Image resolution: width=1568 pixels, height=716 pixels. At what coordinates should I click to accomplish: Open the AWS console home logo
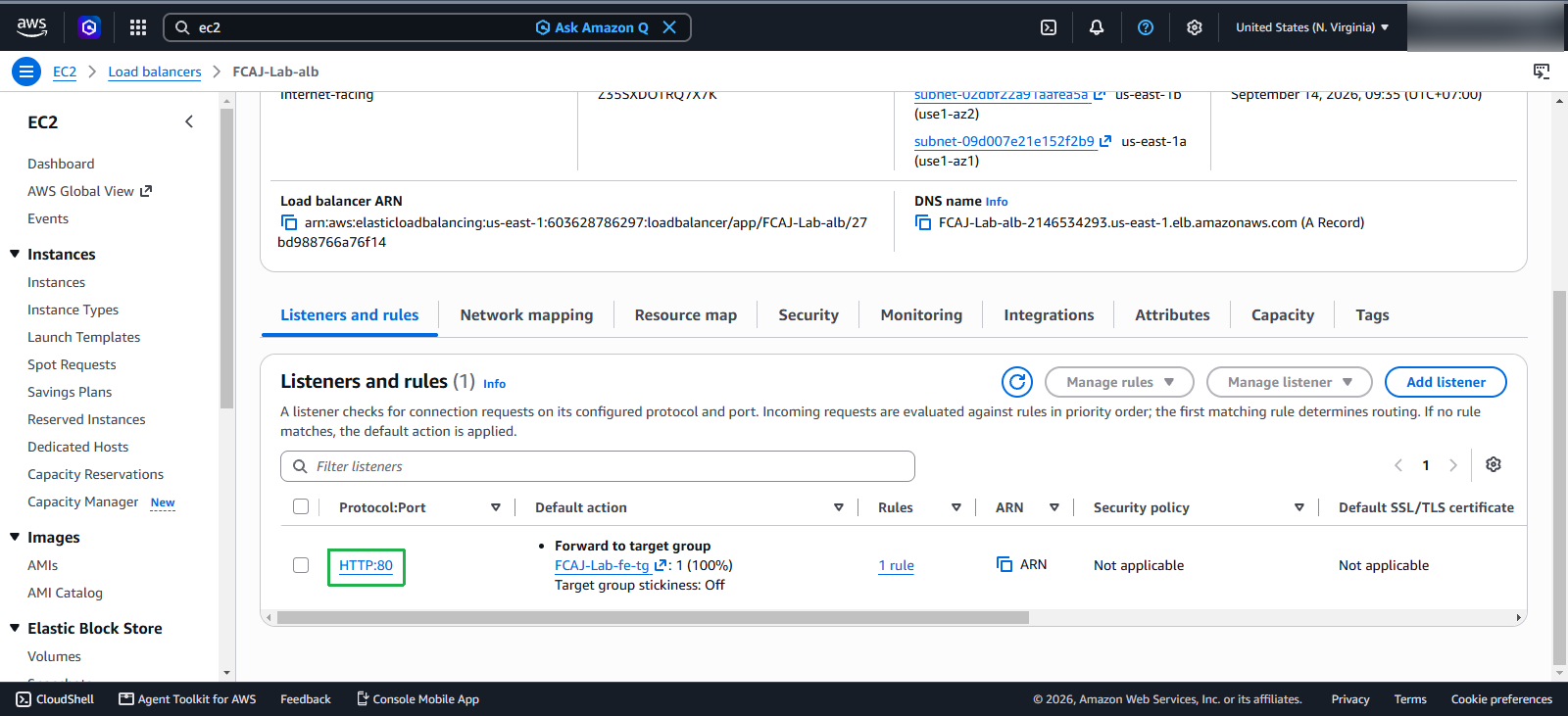point(31,27)
